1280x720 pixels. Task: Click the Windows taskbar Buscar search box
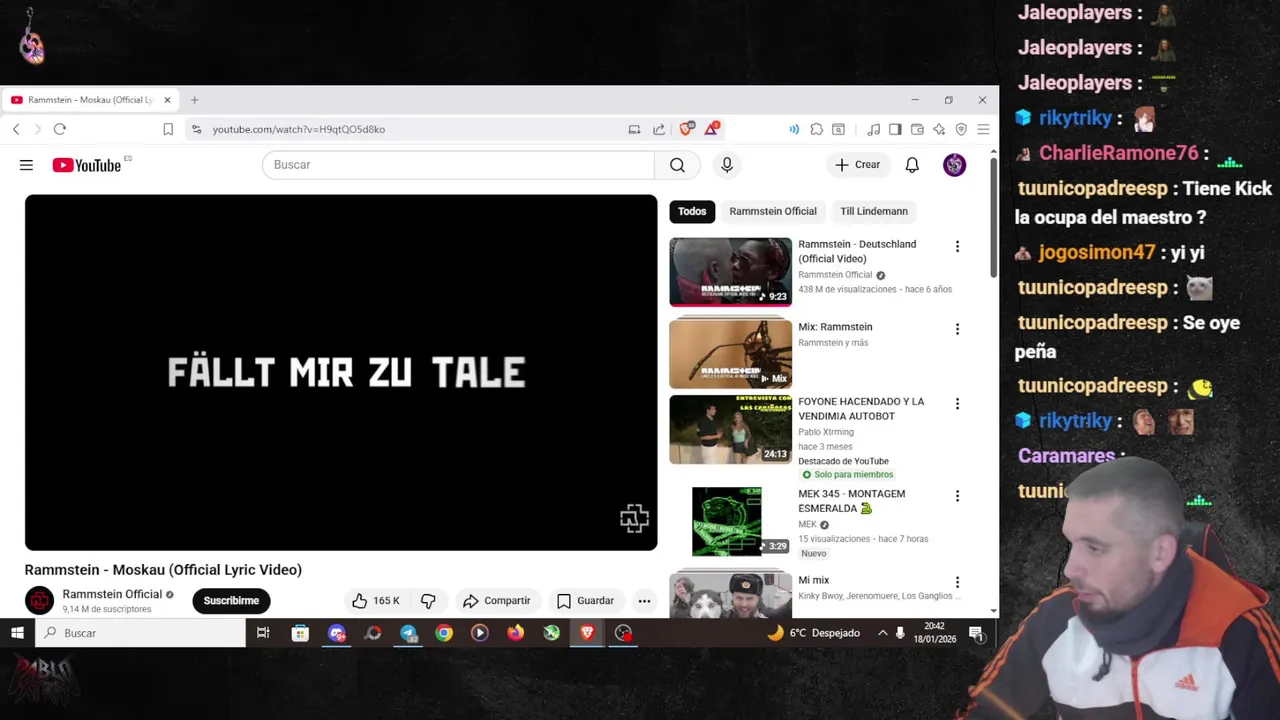tap(140, 633)
